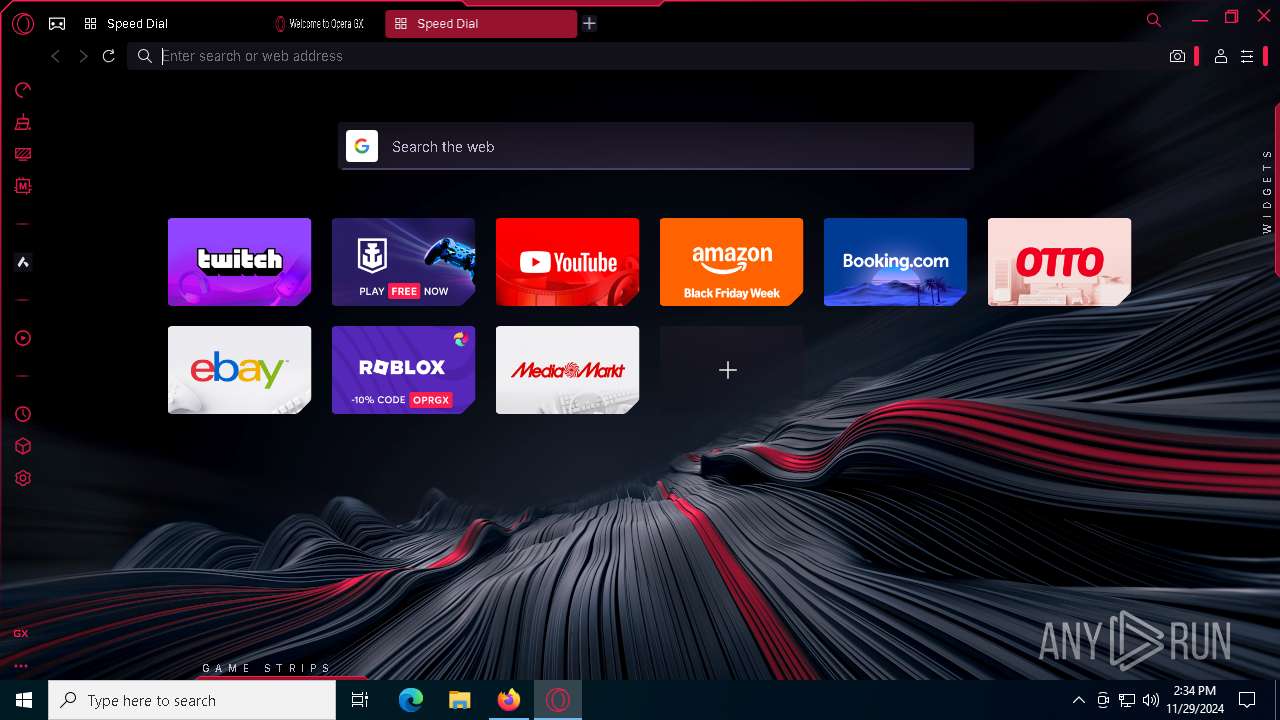Image resolution: width=1280 pixels, height=720 pixels.
Task: Open the taskbar clock showing 2:34 PM
Action: [x=1194, y=700]
